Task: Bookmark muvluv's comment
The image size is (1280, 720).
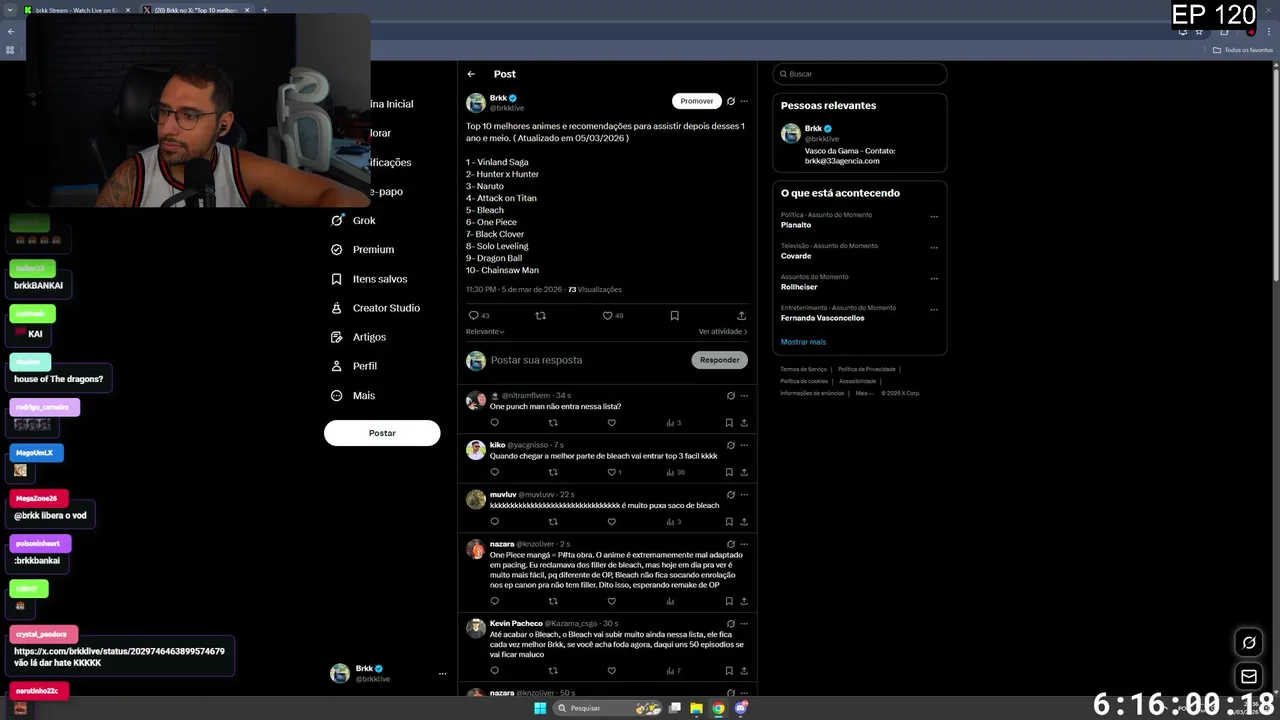Action: [729, 521]
